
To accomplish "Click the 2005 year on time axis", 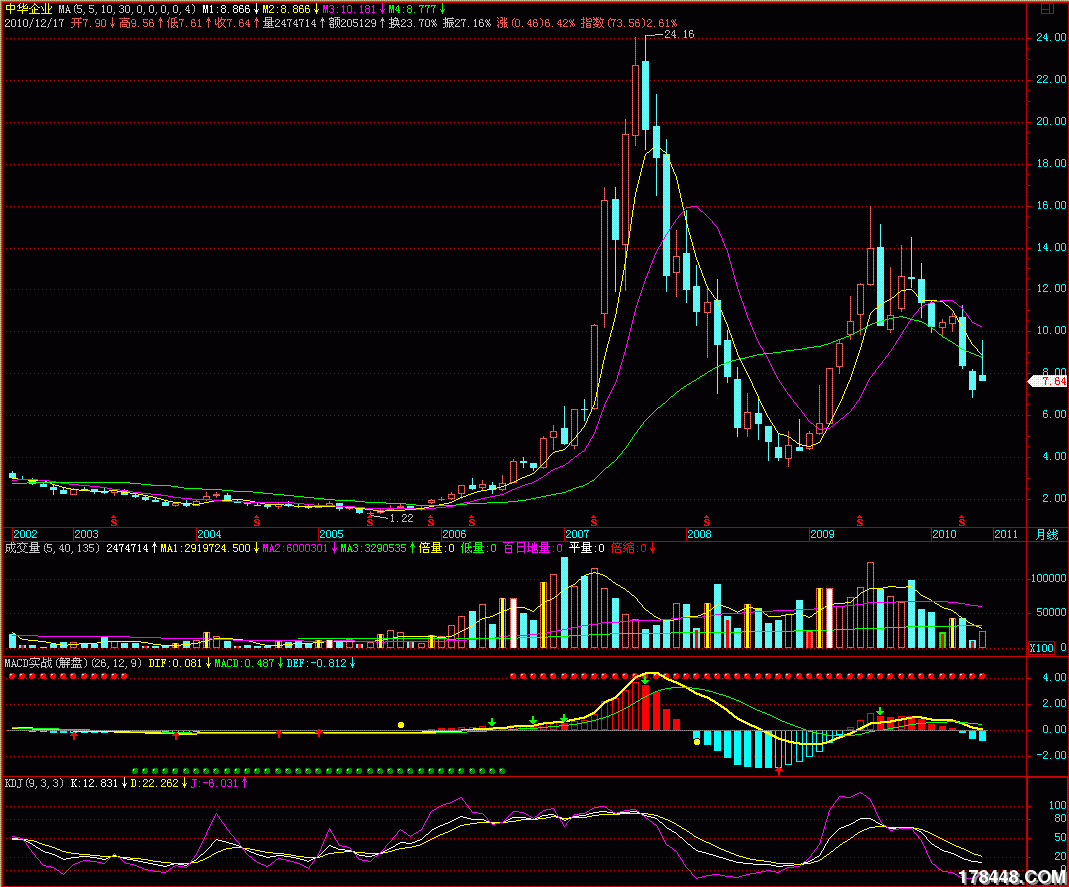I will pos(331,534).
